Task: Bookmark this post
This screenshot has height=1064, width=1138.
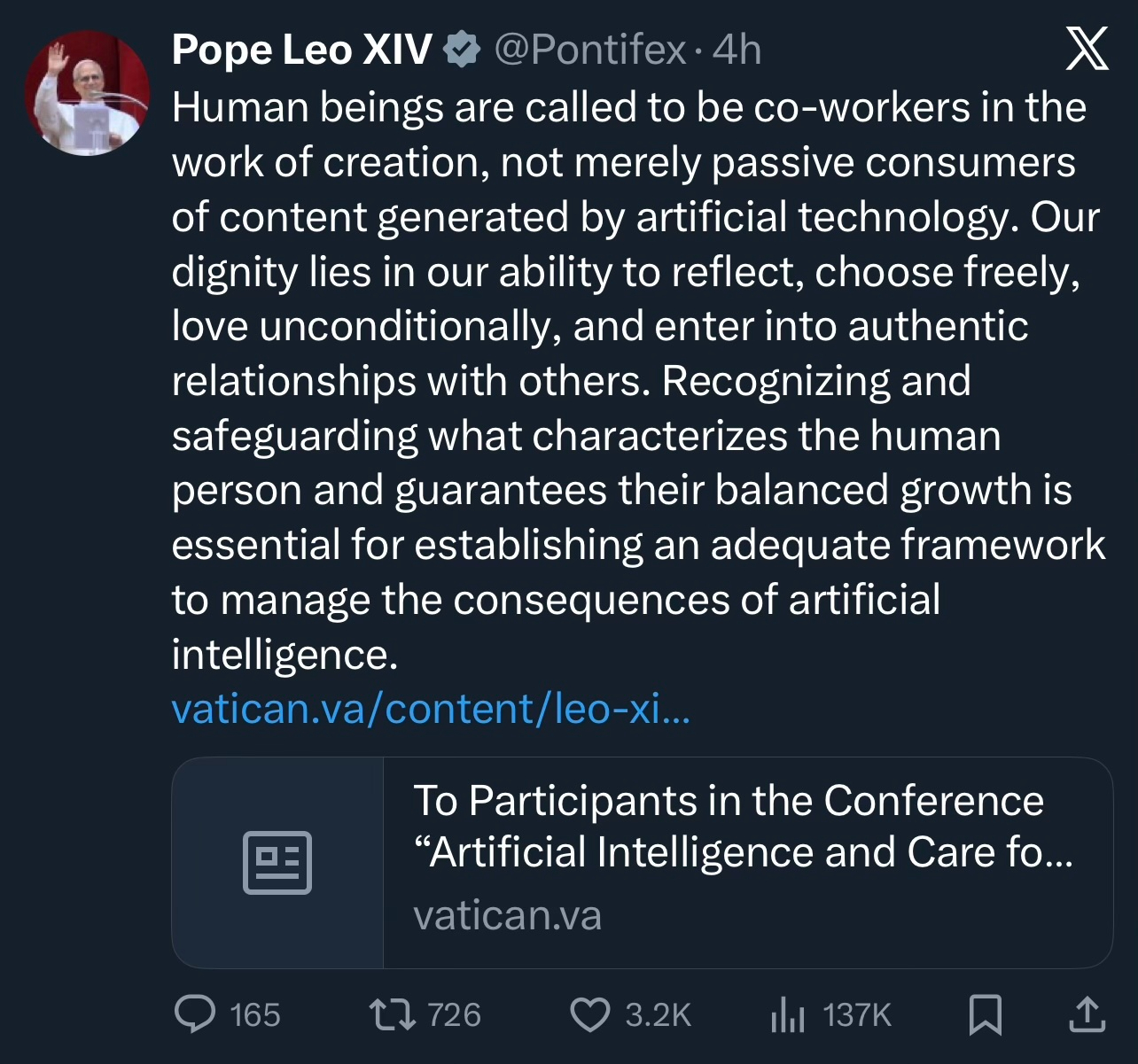Action: click(985, 1014)
